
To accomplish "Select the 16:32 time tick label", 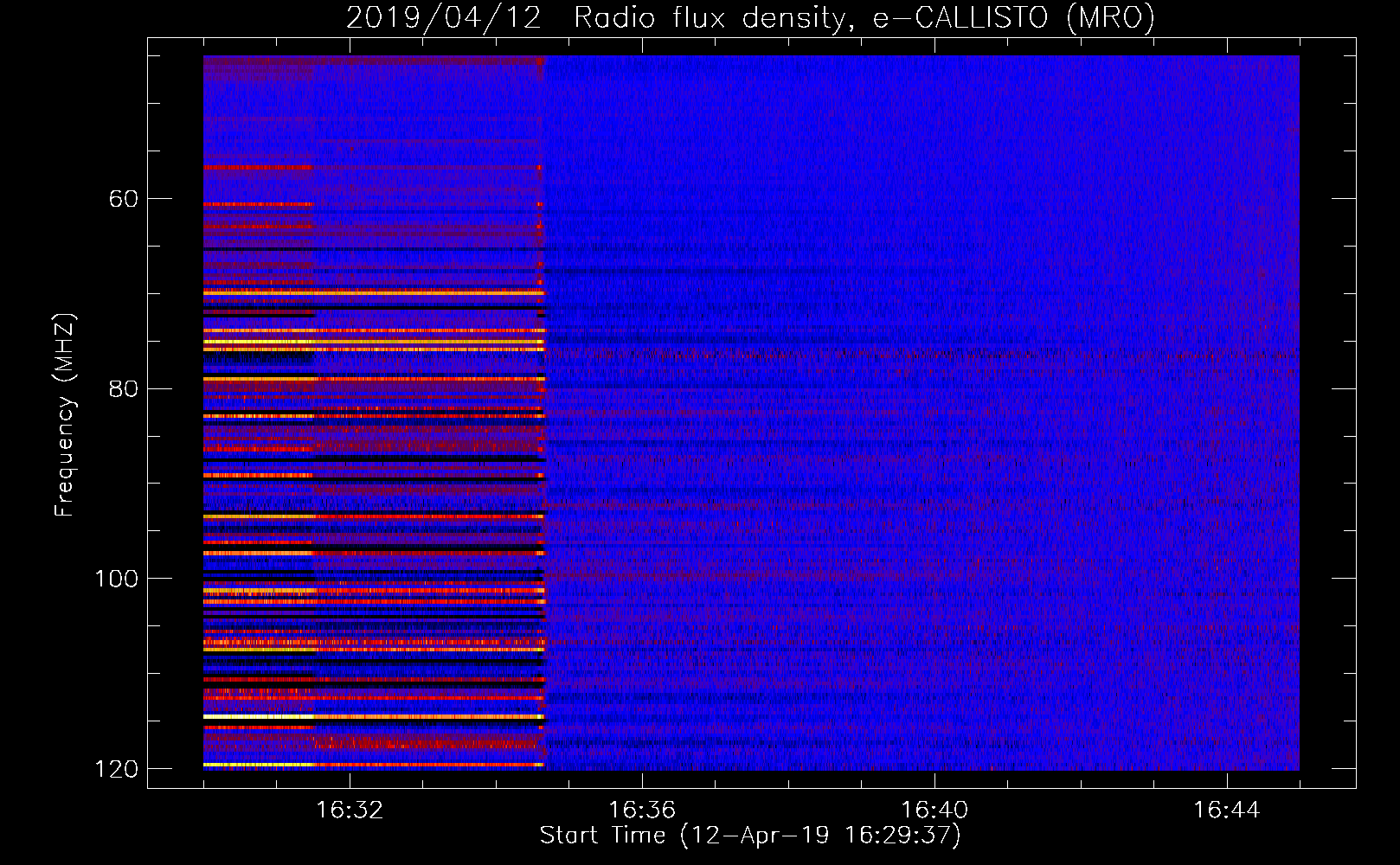I will 350,811.
